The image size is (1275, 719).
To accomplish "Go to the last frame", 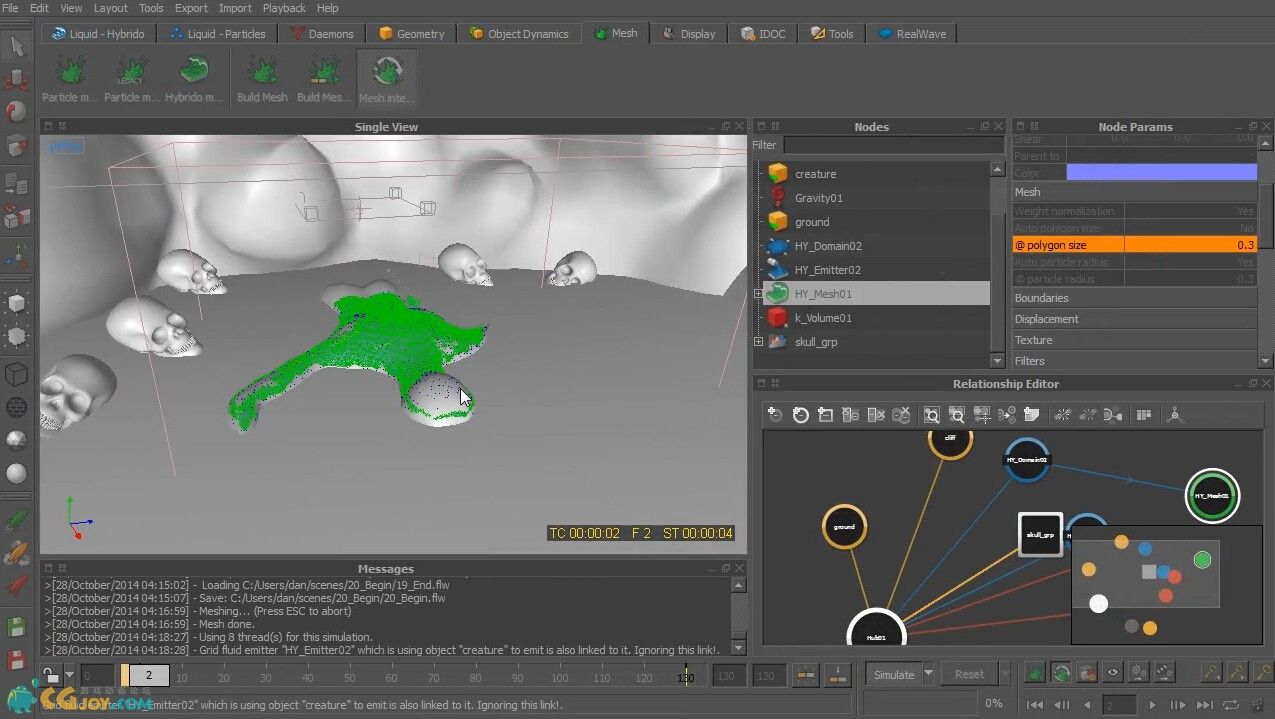I will click(1205, 705).
